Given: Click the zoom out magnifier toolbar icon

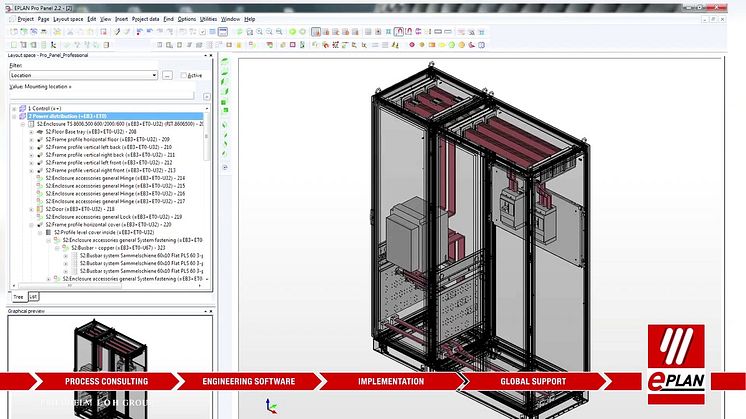Looking at the screenshot, I should [269, 32].
